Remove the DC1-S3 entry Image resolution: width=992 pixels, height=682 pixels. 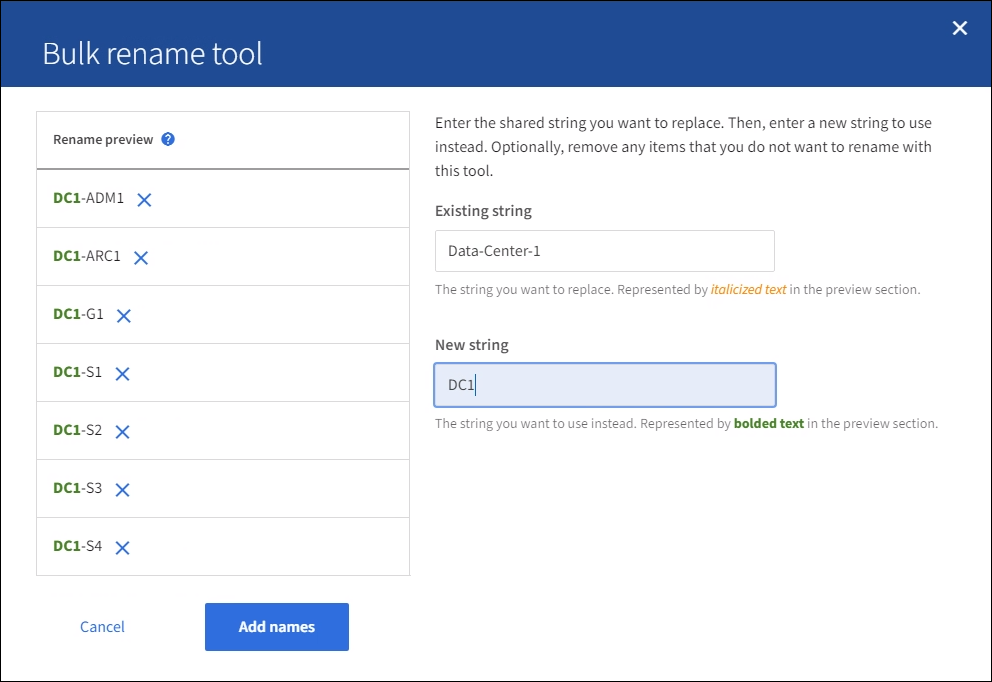pyautogui.click(x=122, y=490)
